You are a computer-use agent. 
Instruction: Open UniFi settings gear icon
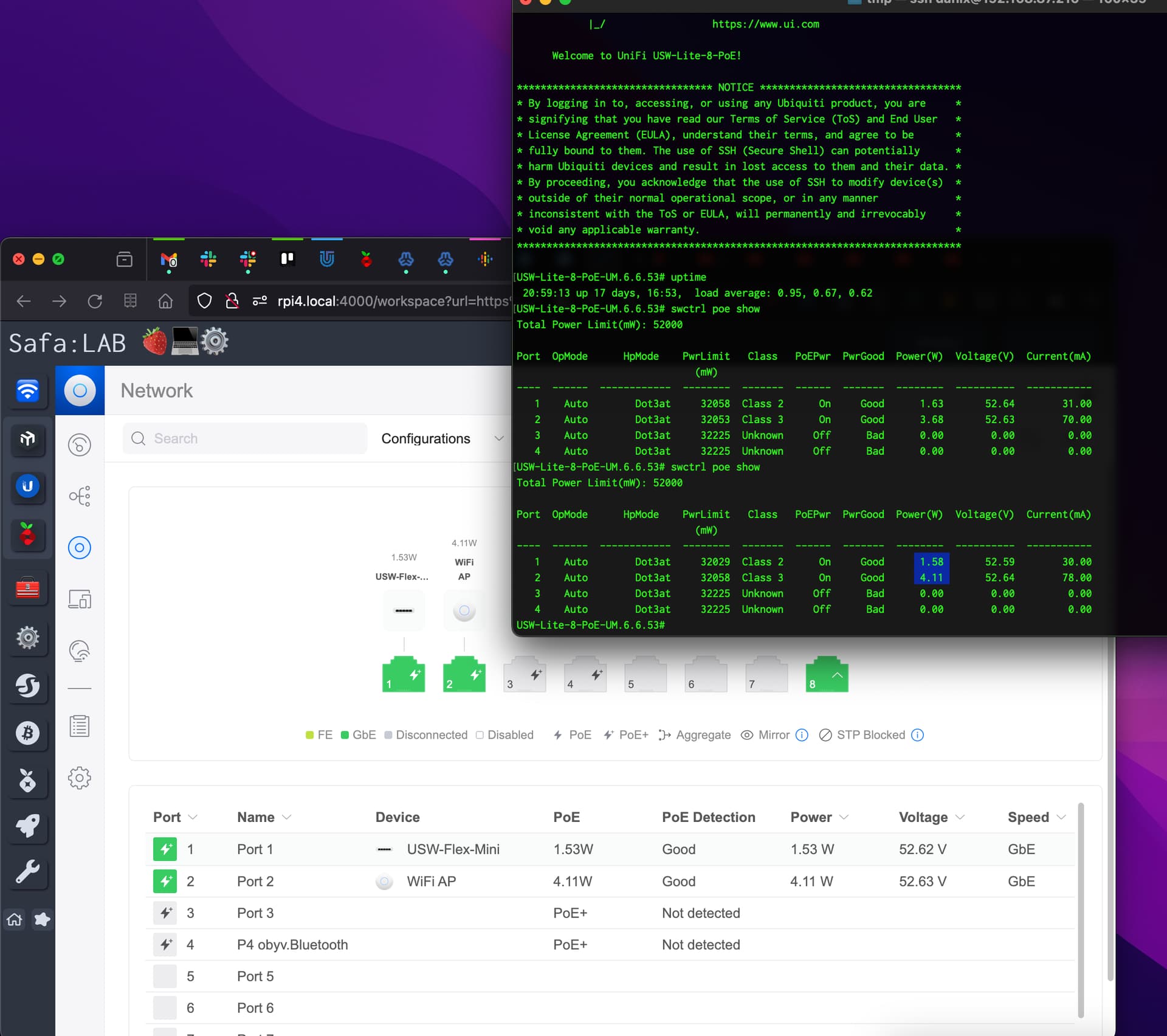pos(80,778)
